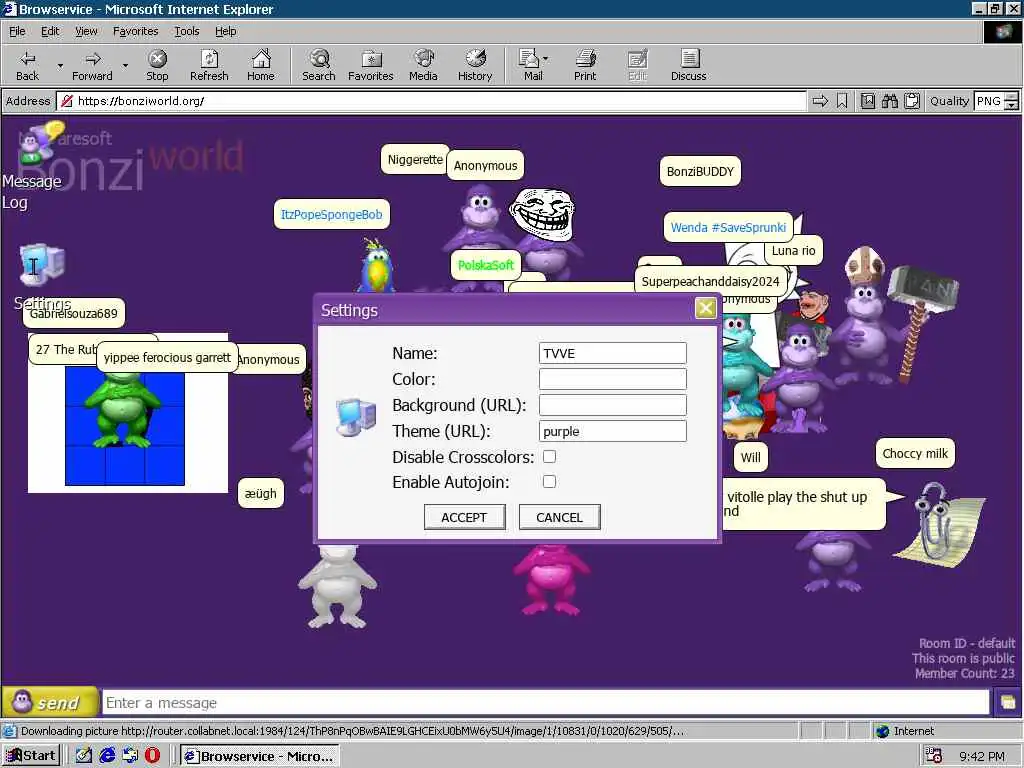Open the Favorites toolbar button
Screen dimensions: 1024x768
[x=370, y=66]
